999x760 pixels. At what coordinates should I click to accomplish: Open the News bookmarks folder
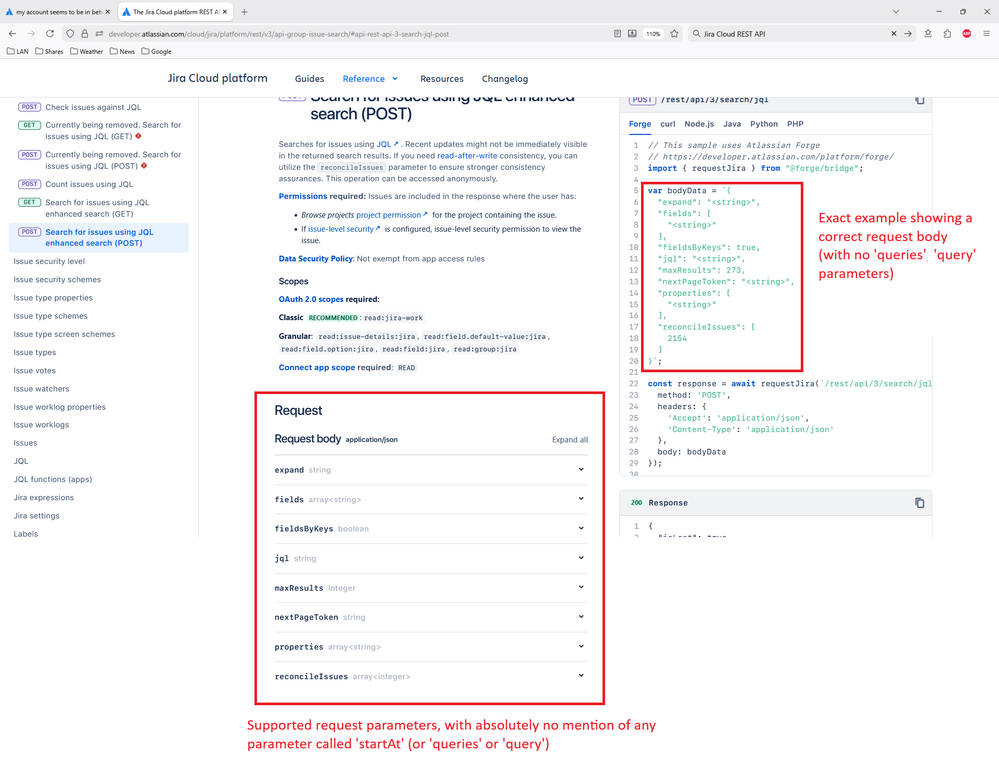[x=122, y=52]
